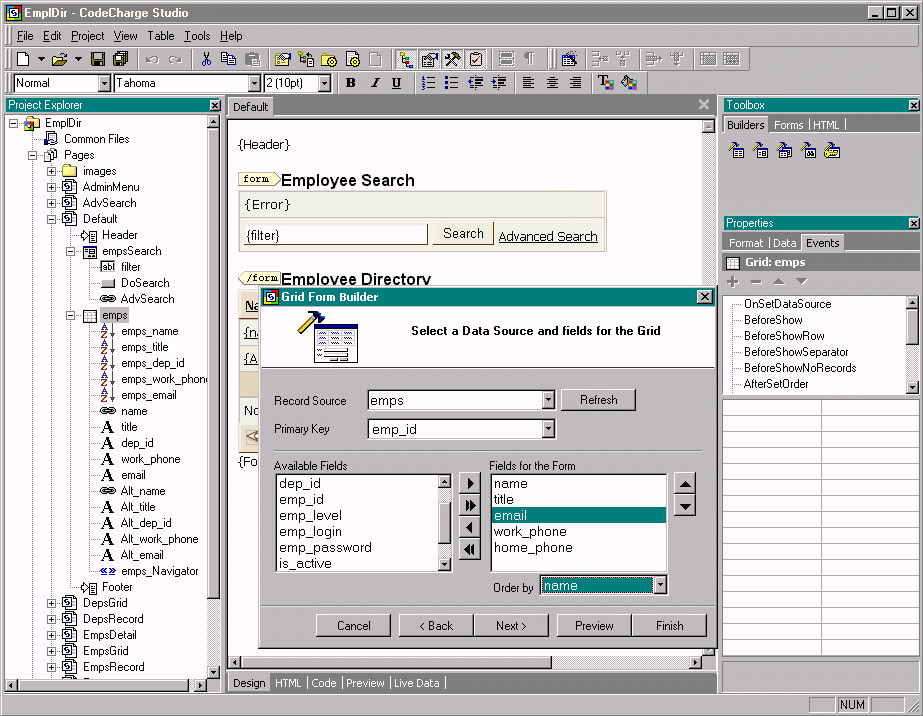
Task: Toggle align left
Action: click(x=529, y=83)
